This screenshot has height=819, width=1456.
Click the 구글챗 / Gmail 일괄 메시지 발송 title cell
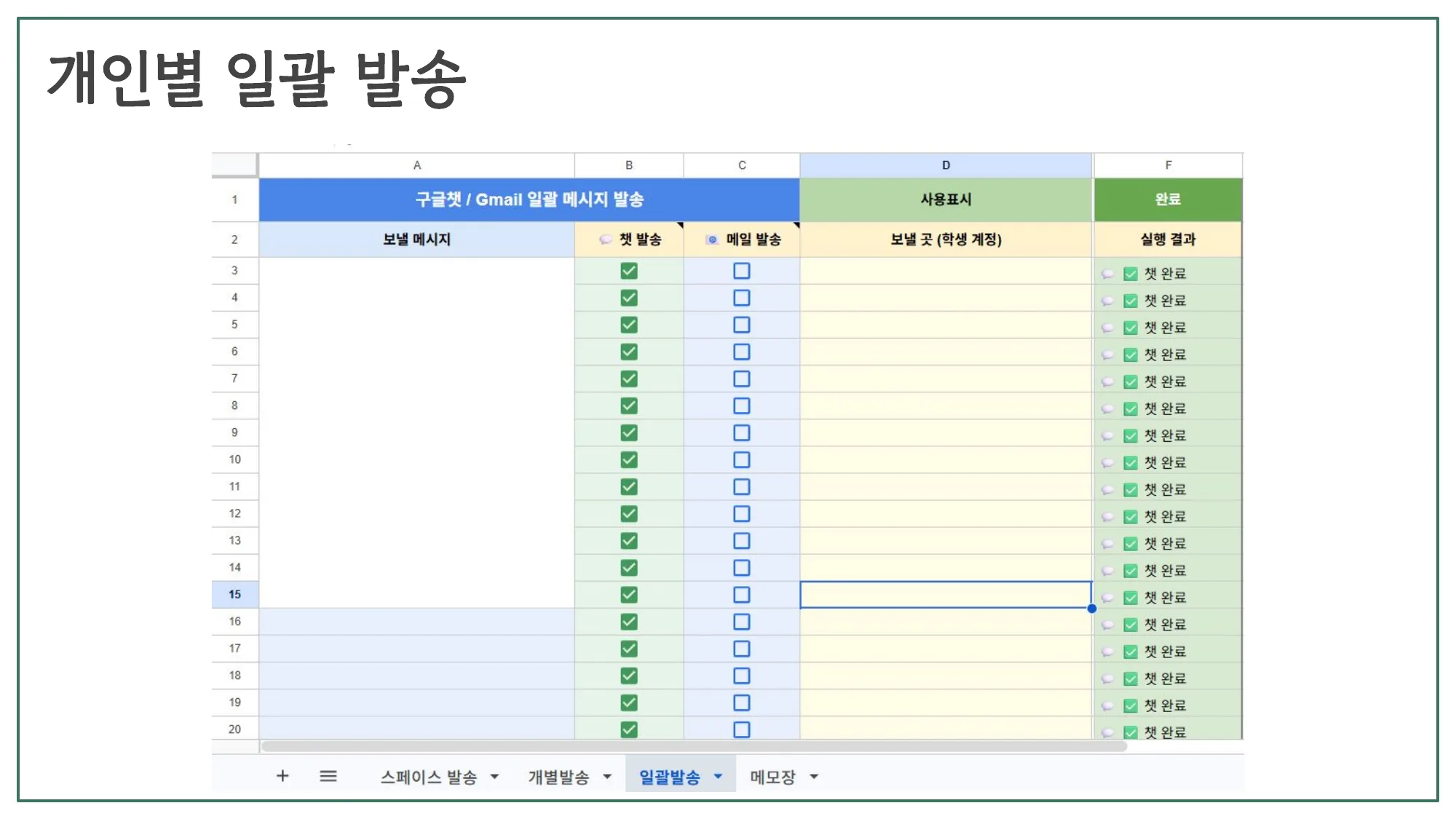pos(529,199)
